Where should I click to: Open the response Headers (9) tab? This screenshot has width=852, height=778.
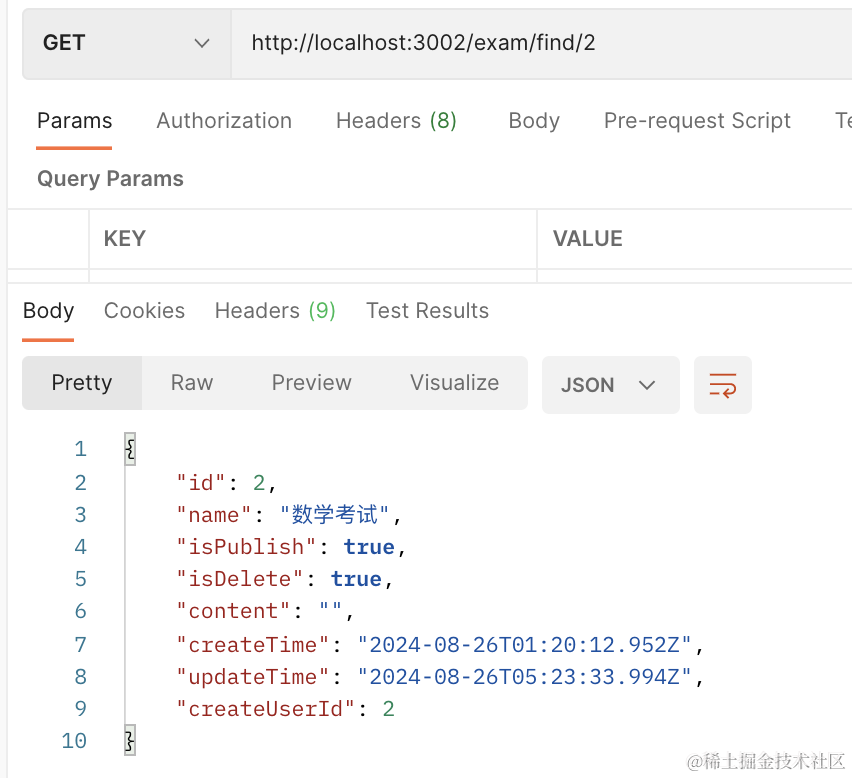coord(275,311)
